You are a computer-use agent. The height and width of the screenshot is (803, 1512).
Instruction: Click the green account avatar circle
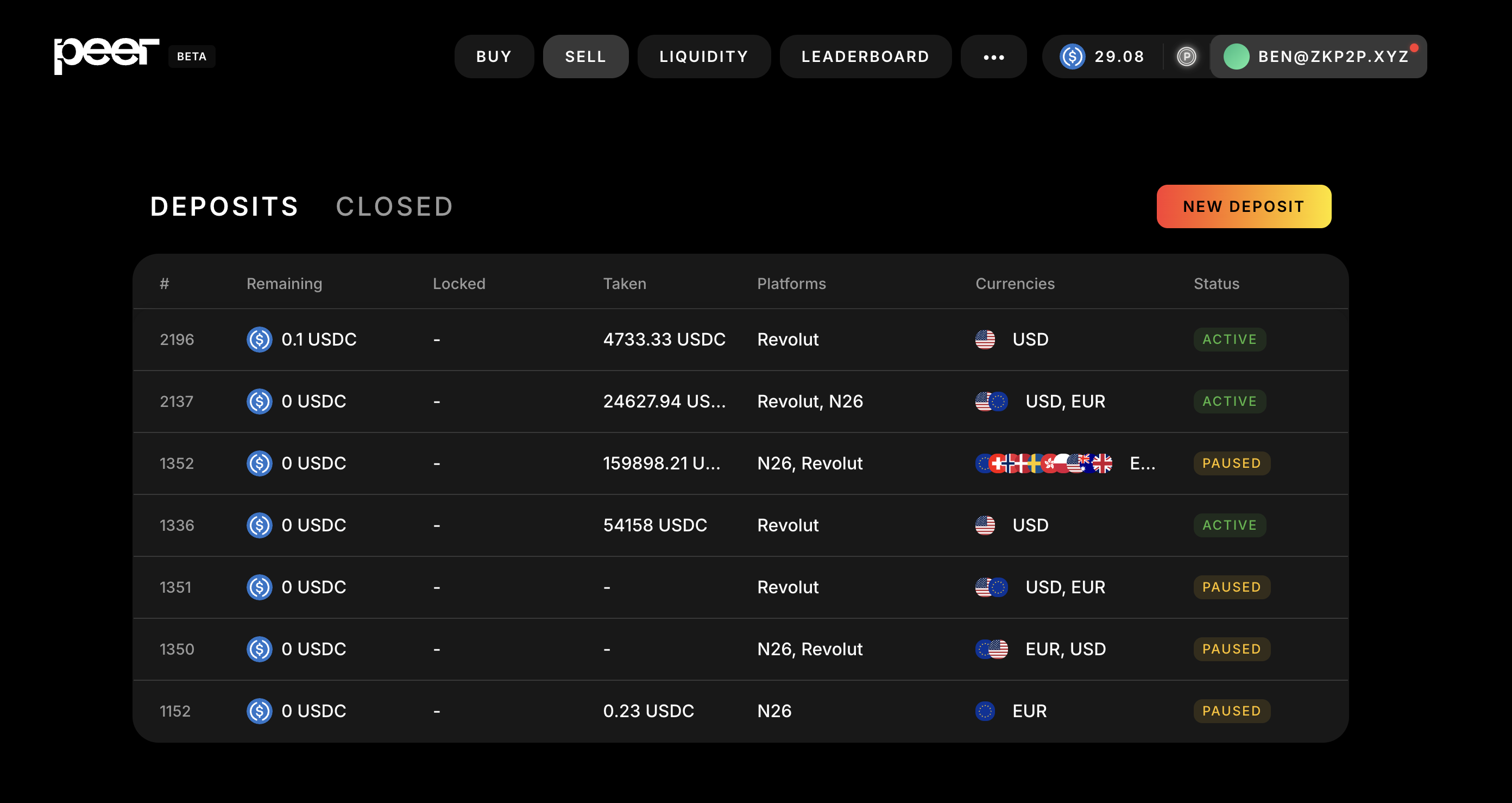1236,57
